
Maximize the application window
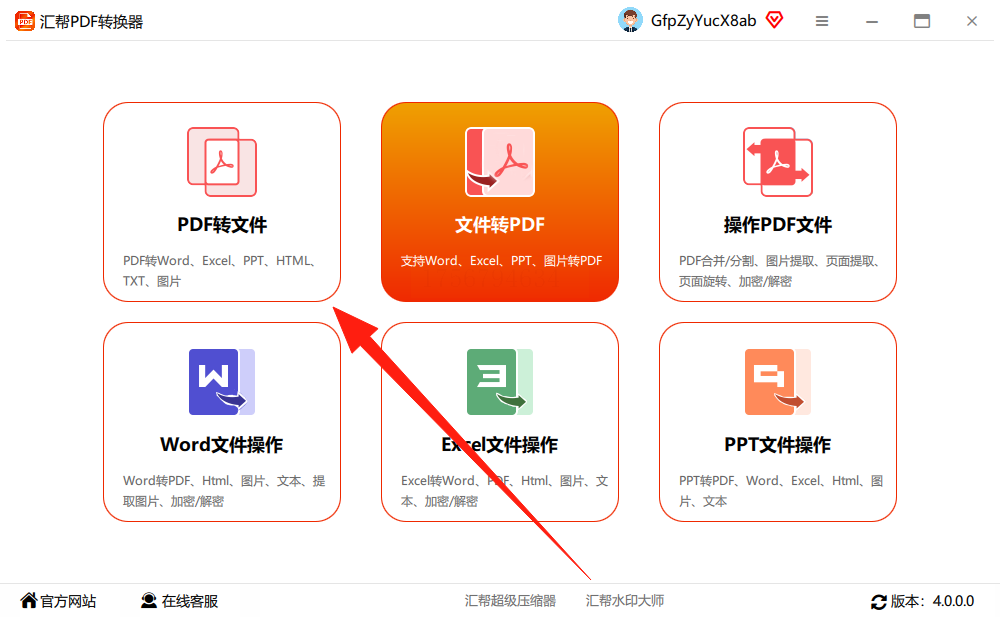(922, 21)
